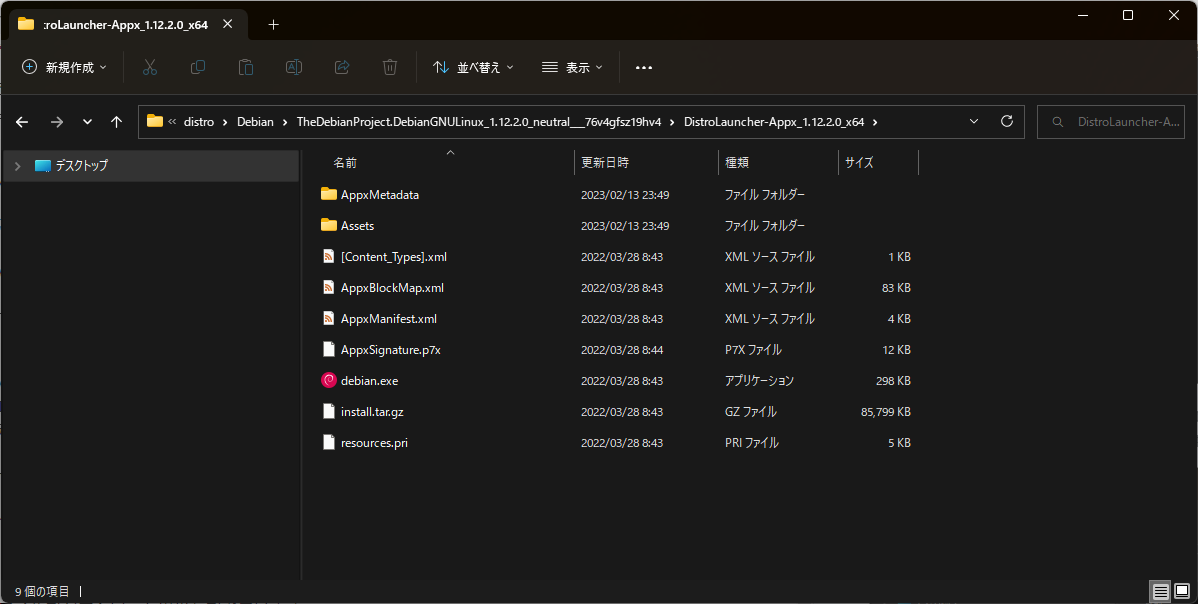Select [Content_Types].xml file icon

click(x=329, y=257)
